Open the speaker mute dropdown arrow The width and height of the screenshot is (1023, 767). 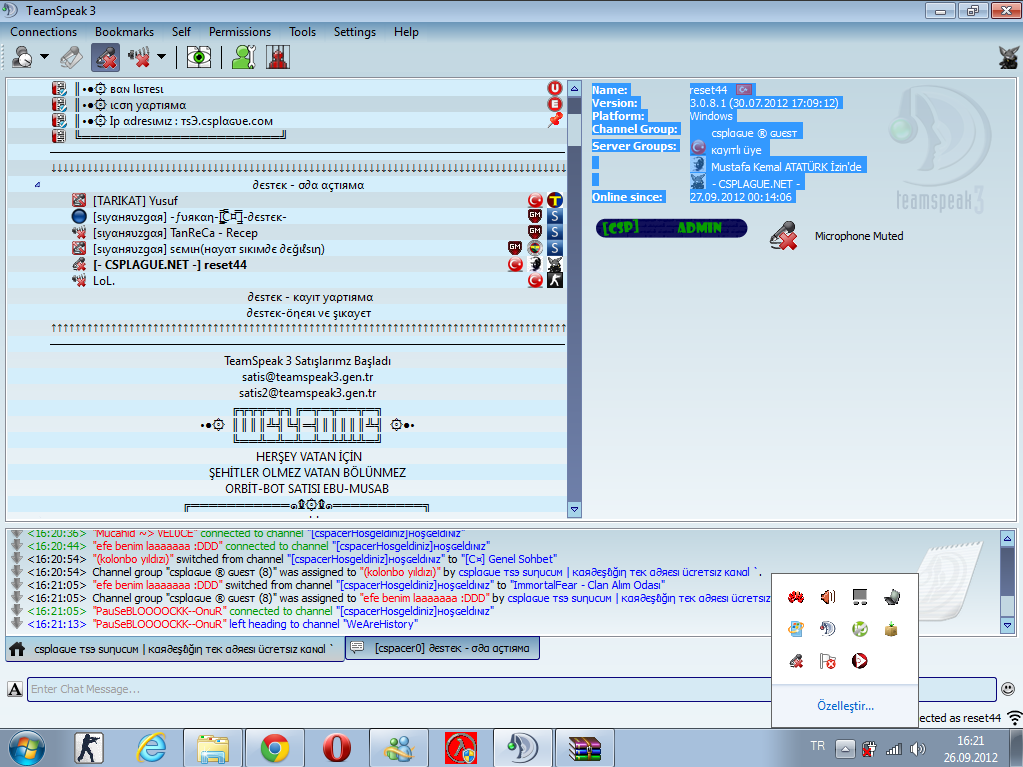(161, 57)
